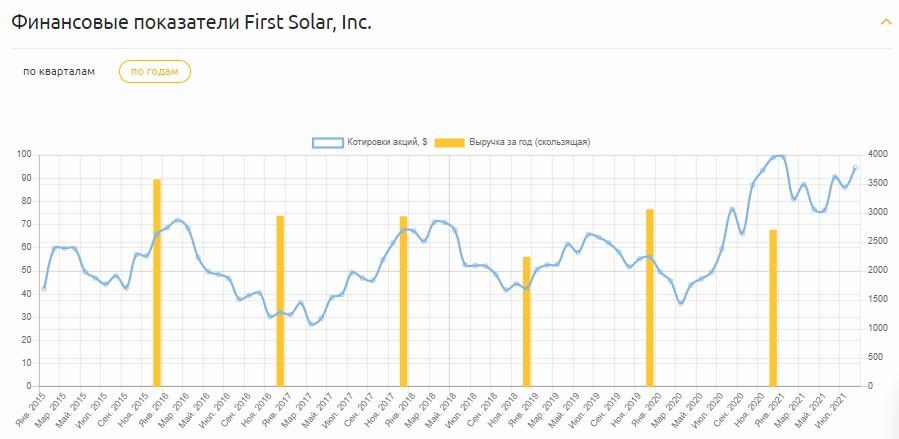Click the stock line low in Mar. 2020
Screen dimensions: 899x439
[x=681, y=303]
